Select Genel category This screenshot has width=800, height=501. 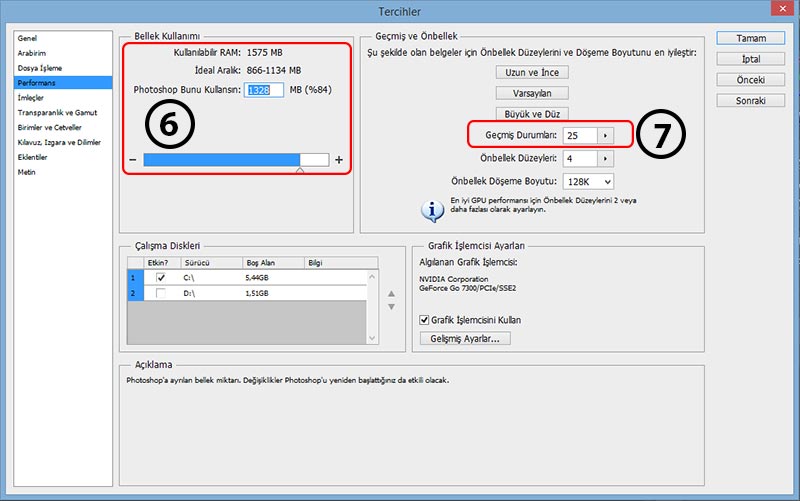(63, 38)
